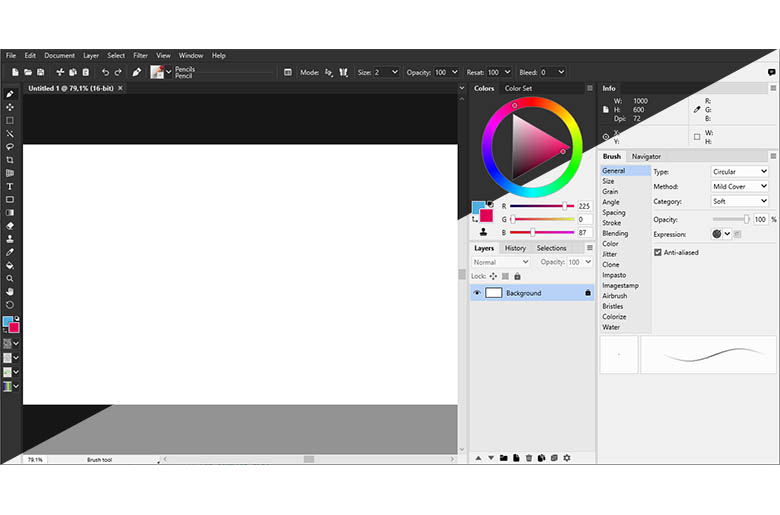This screenshot has height=515, width=780.
Task: Select the Crop tool
Action: point(10,160)
